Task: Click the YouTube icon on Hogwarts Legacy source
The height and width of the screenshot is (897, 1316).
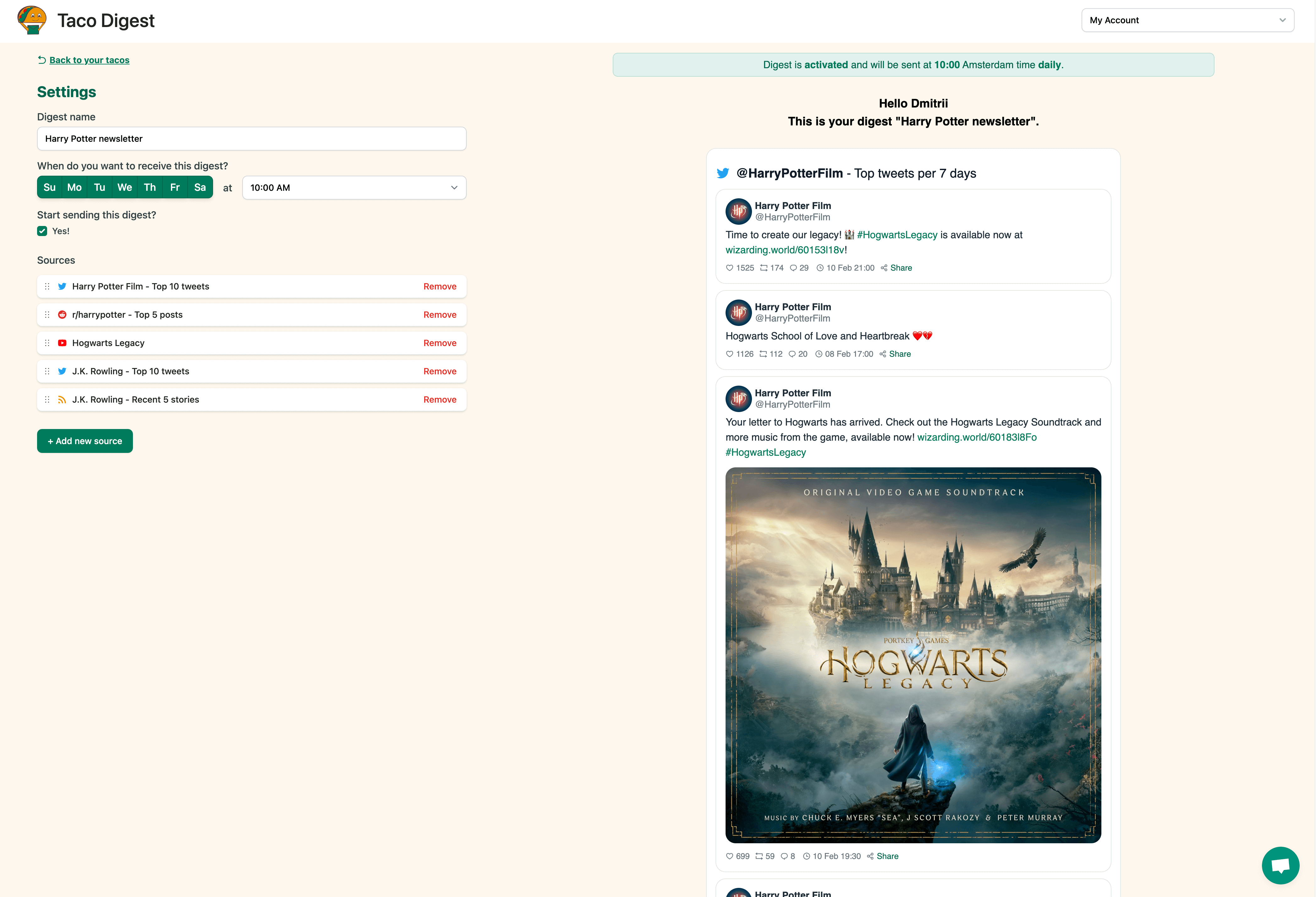Action: [x=62, y=343]
